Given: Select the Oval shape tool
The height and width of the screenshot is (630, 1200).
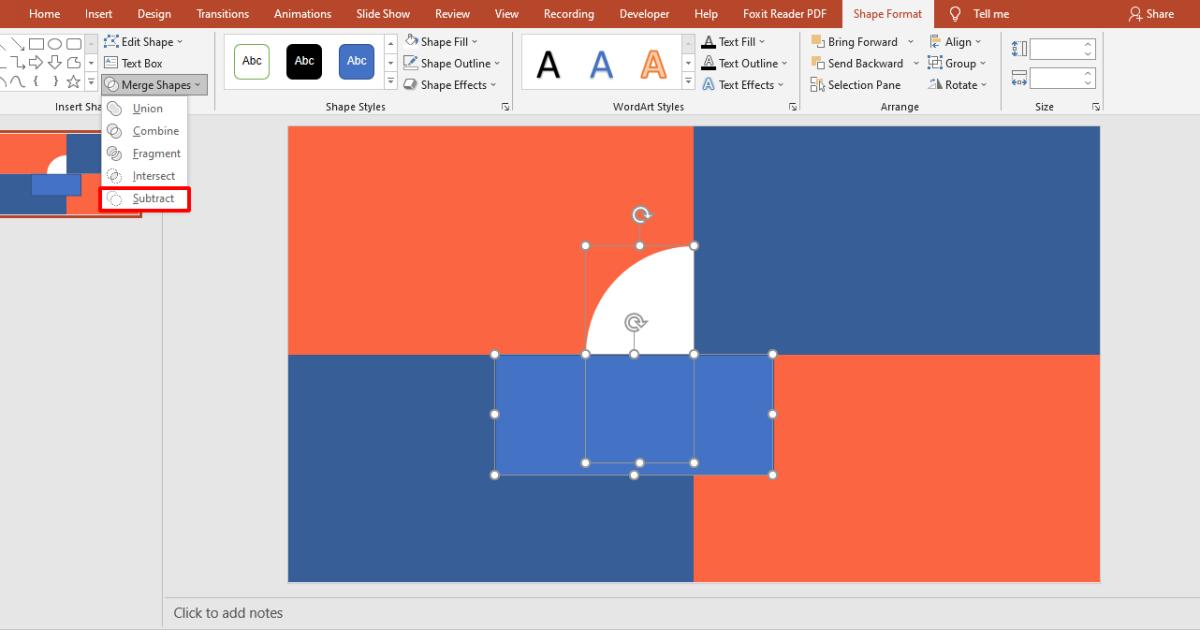Looking at the screenshot, I should tap(54, 43).
